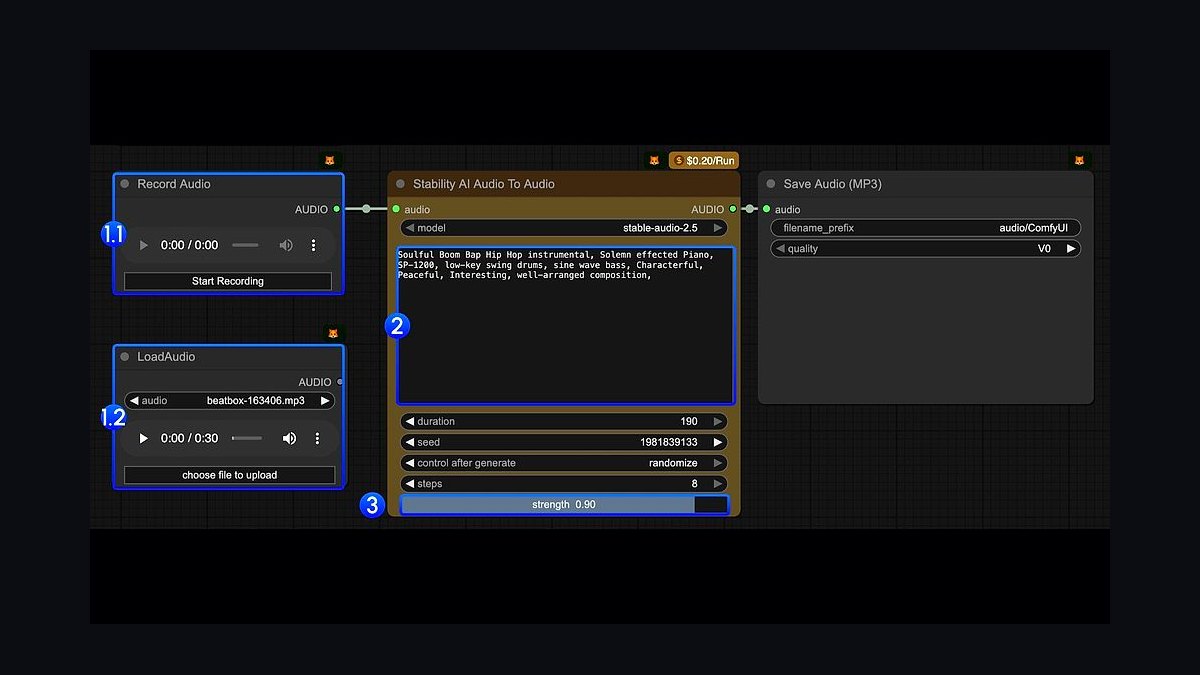
Task: Collapse the Stability AI Audio To Audio node
Action: click(x=401, y=184)
